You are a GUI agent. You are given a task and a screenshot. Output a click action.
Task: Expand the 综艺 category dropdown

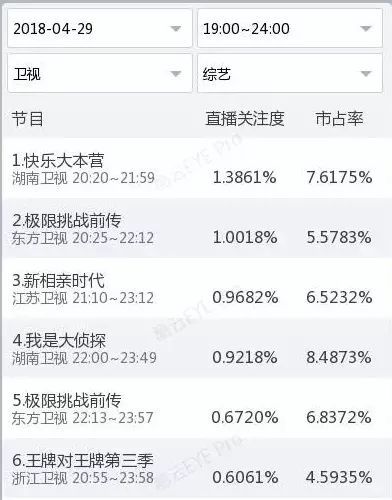(290, 73)
